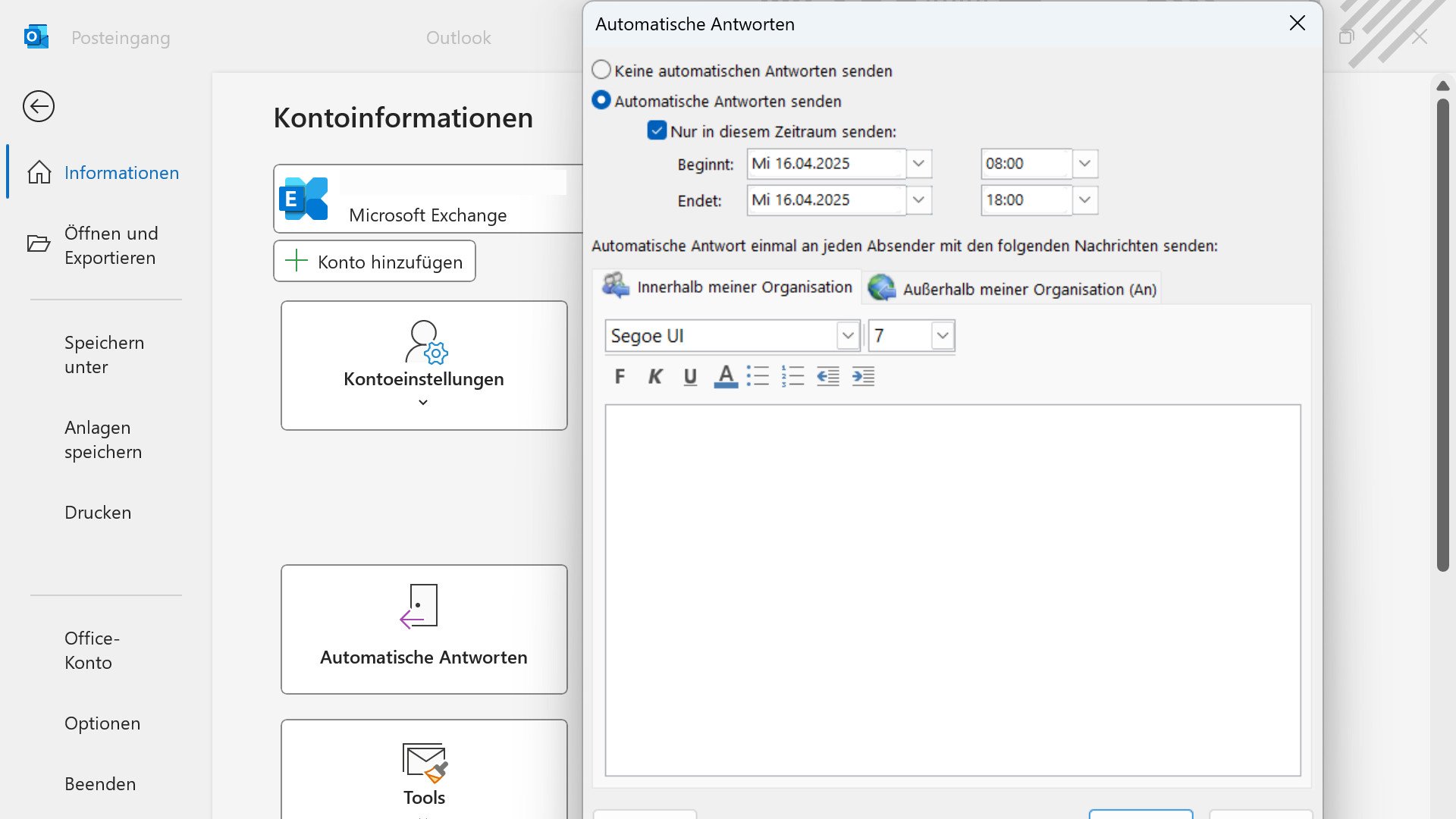Image resolution: width=1456 pixels, height=819 pixels.
Task: Click the Segoe UI font name field
Action: 720,335
